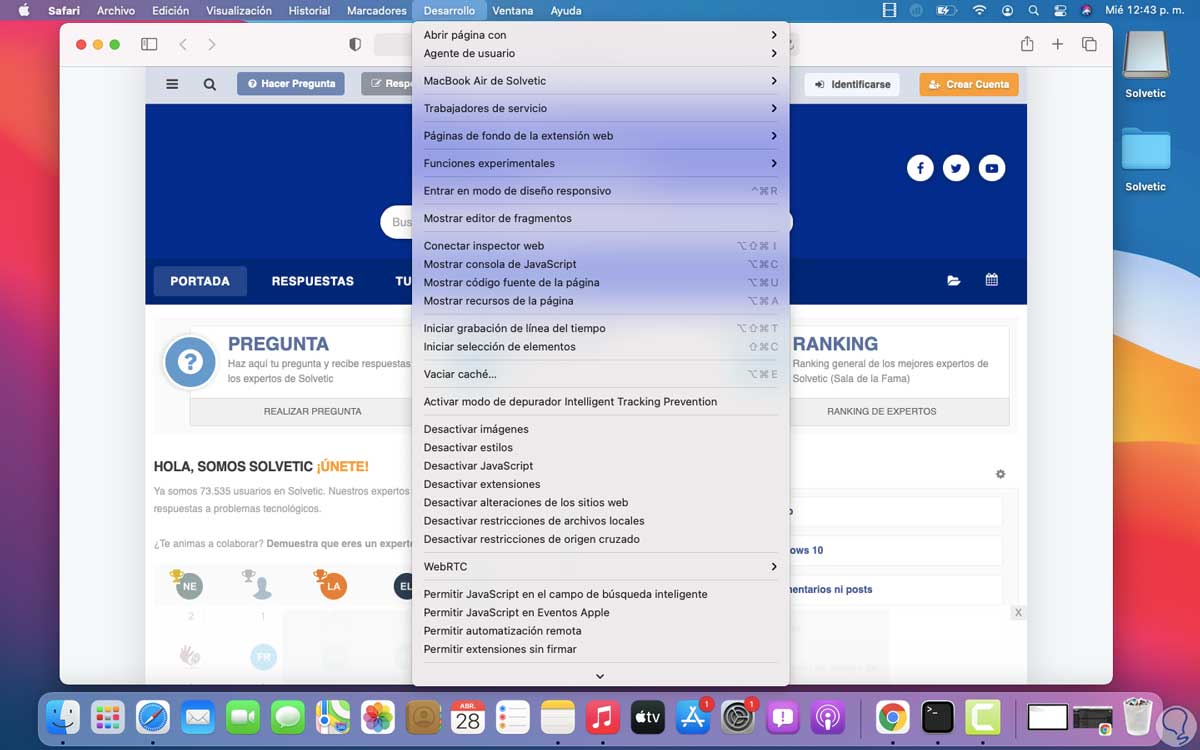The image size is (1200, 750).
Task: Click the REALIZAR PREGUNTA button
Action: pos(312,411)
